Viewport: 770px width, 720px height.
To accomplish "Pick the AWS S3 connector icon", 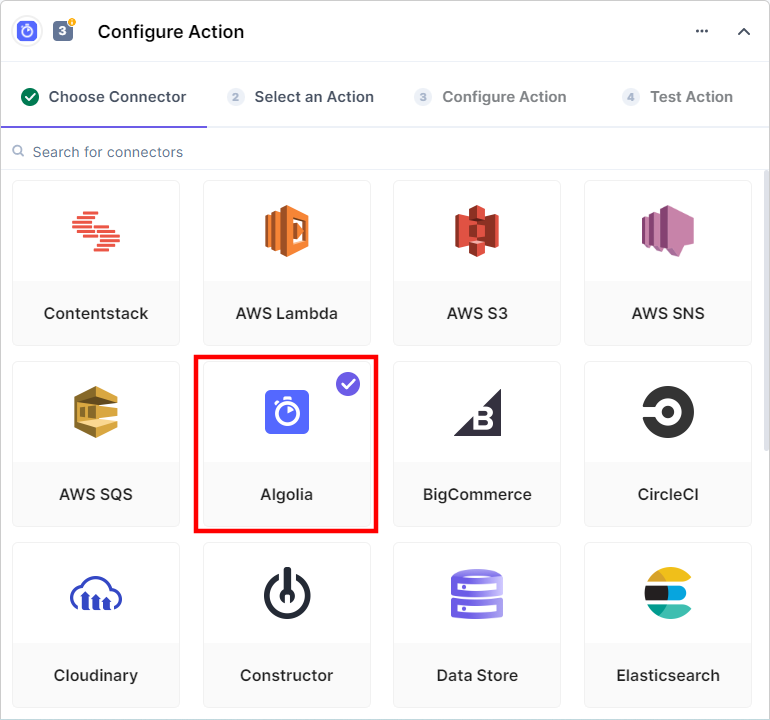I will (477, 231).
